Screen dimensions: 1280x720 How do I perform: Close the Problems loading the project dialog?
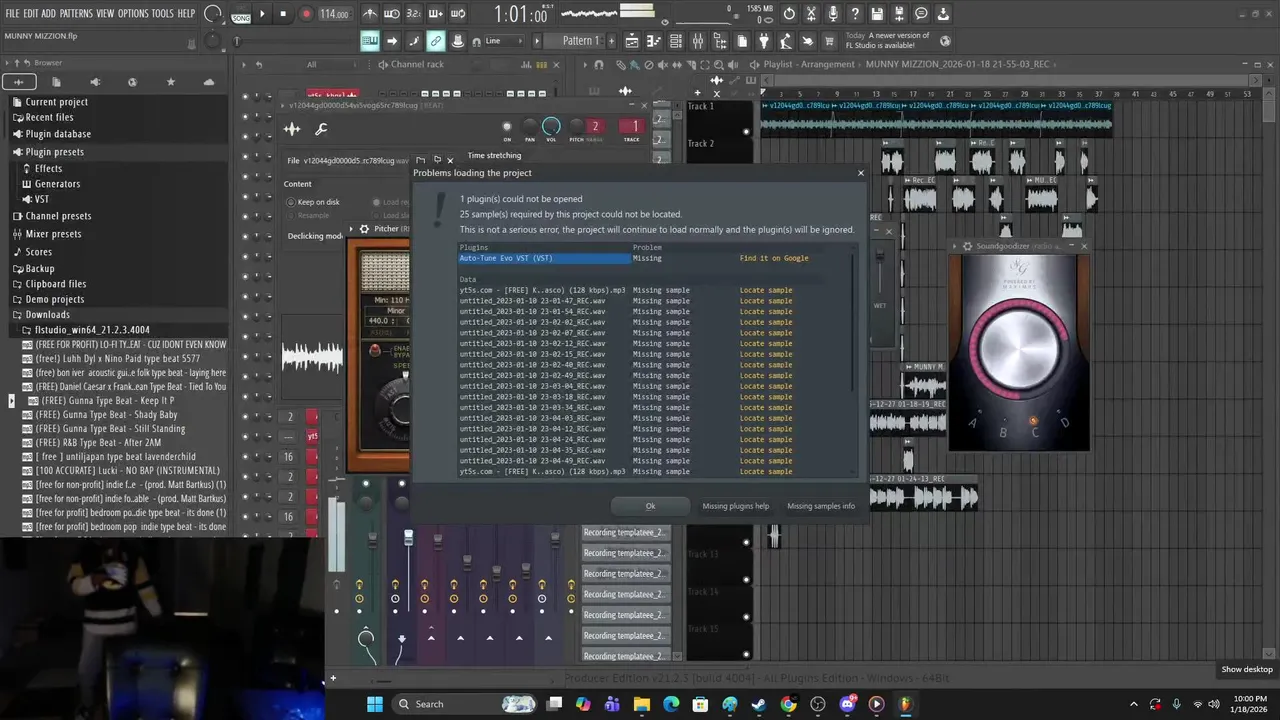[861, 173]
